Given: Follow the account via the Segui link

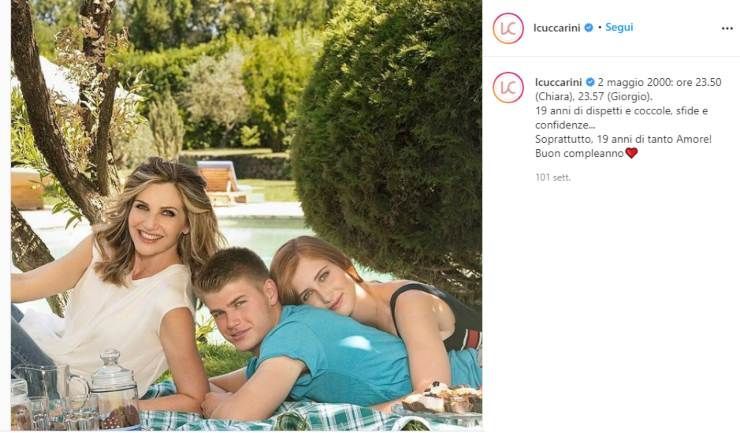Looking at the screenshot, I should point(619,27).
